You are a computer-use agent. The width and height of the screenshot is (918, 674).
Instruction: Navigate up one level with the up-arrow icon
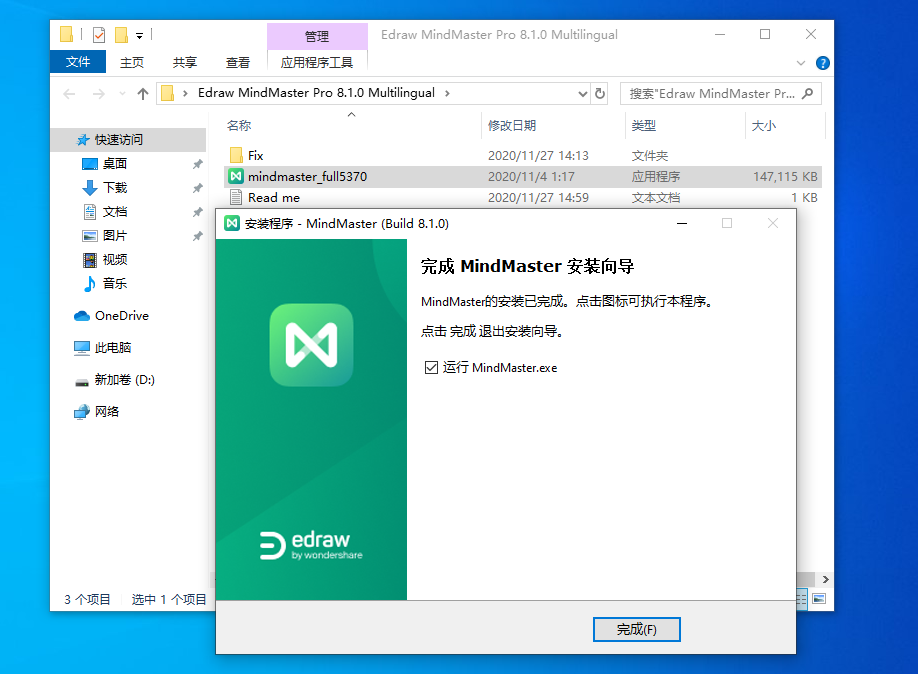pos(142,93)
